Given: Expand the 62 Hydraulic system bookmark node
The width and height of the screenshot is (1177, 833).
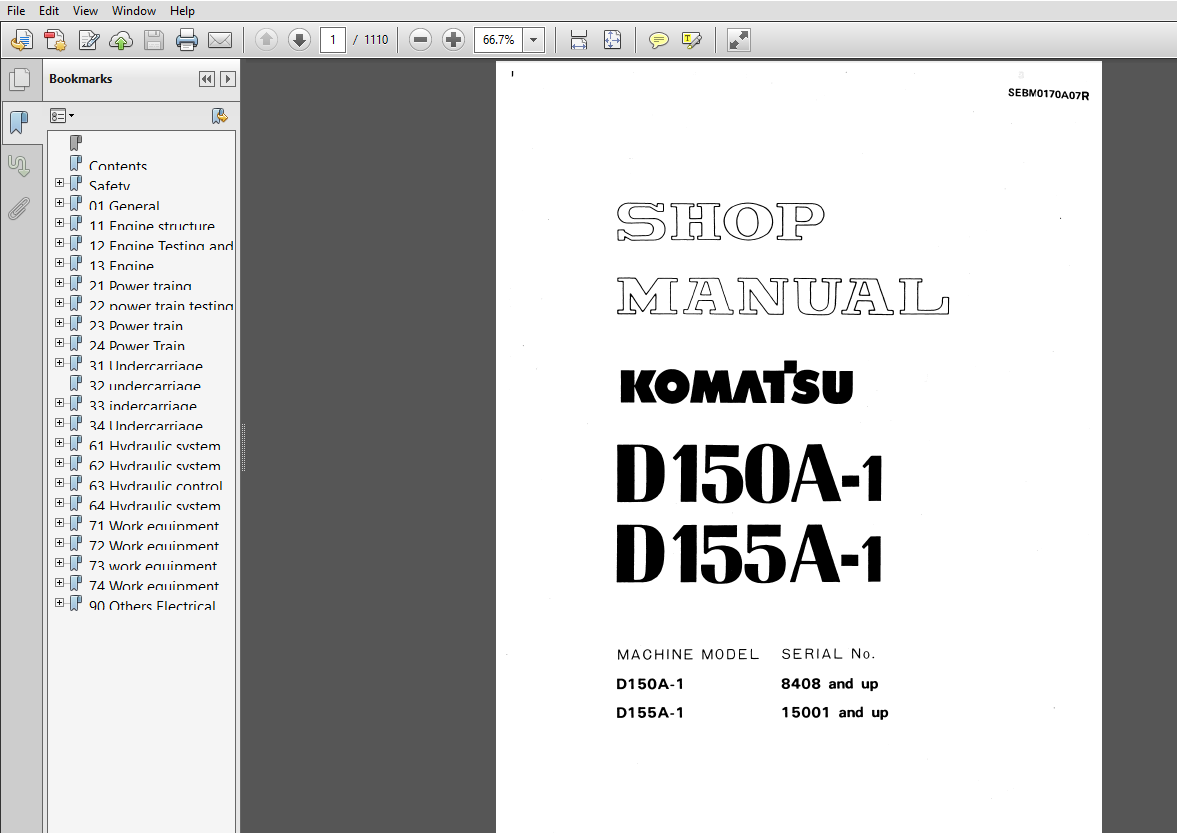Looking at the screenshot, I should point(59,463).
